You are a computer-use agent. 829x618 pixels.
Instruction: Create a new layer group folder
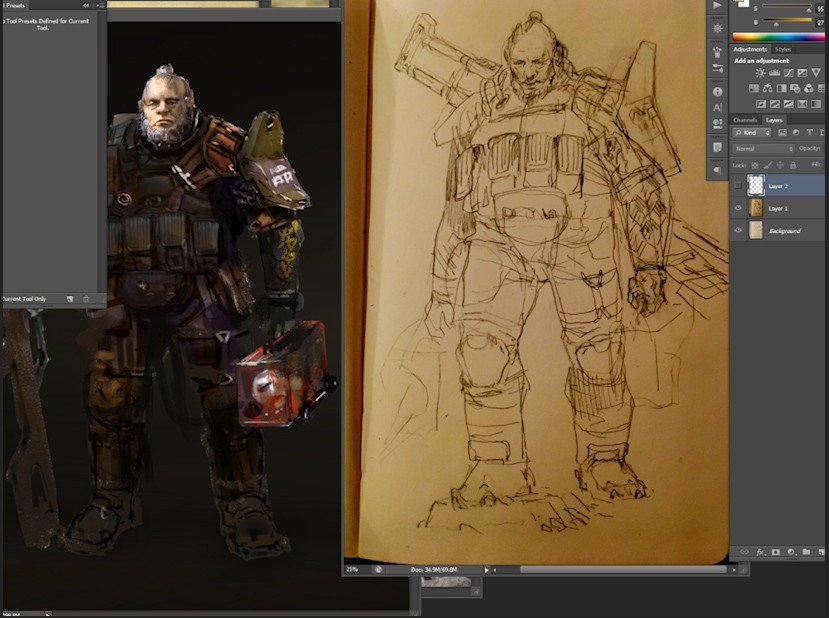(806, 552)
